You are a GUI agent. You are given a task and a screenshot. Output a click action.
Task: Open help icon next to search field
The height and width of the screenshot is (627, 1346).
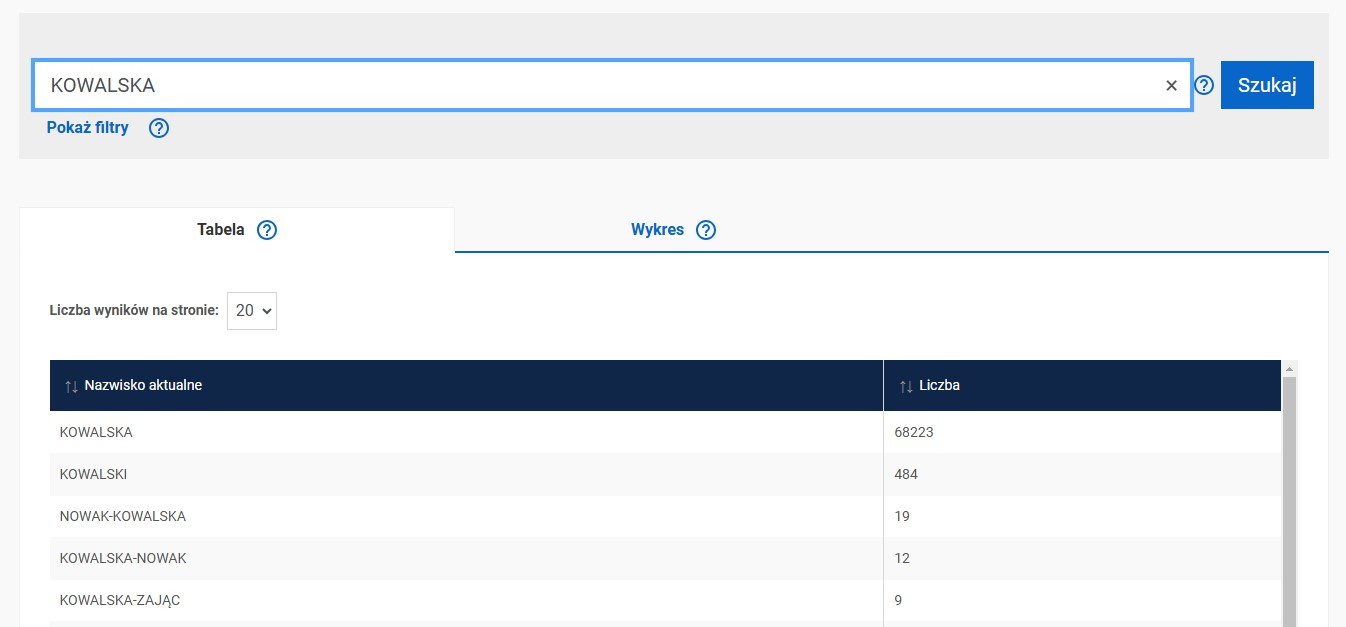click(x=1204, y=86)
